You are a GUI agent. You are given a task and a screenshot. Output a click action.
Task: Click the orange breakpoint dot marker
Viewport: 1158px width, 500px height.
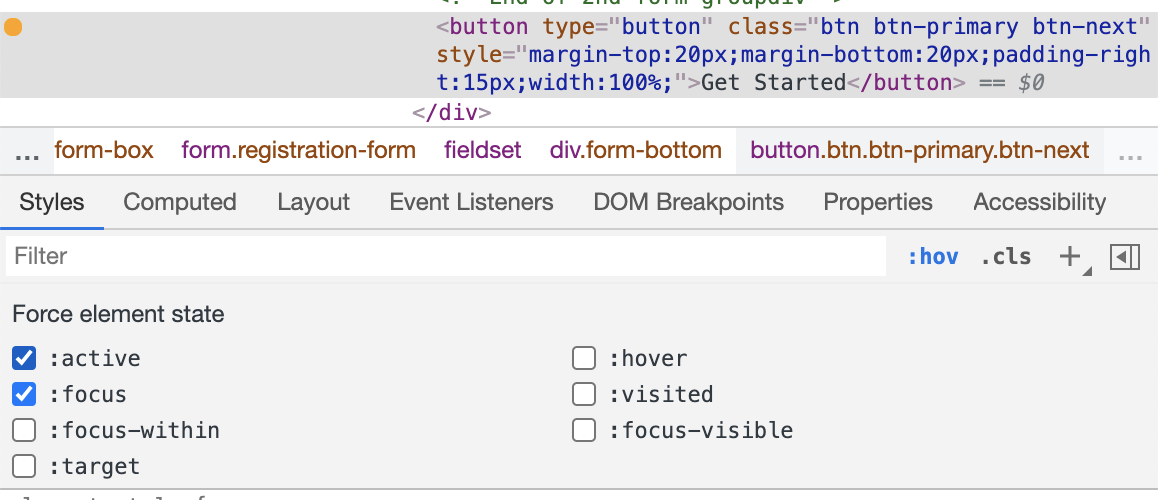point(13,27)
